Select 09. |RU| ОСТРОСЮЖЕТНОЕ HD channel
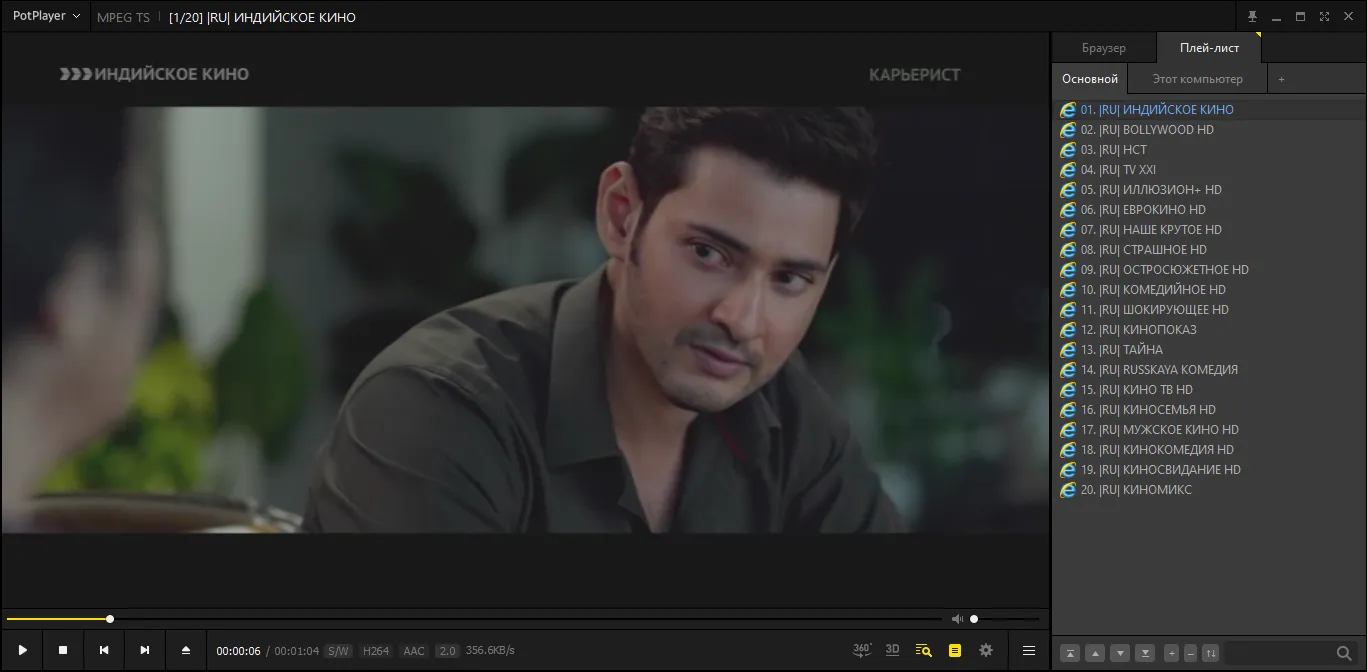This screenshot has width=1367, height=672. (x=1209, y=270)
